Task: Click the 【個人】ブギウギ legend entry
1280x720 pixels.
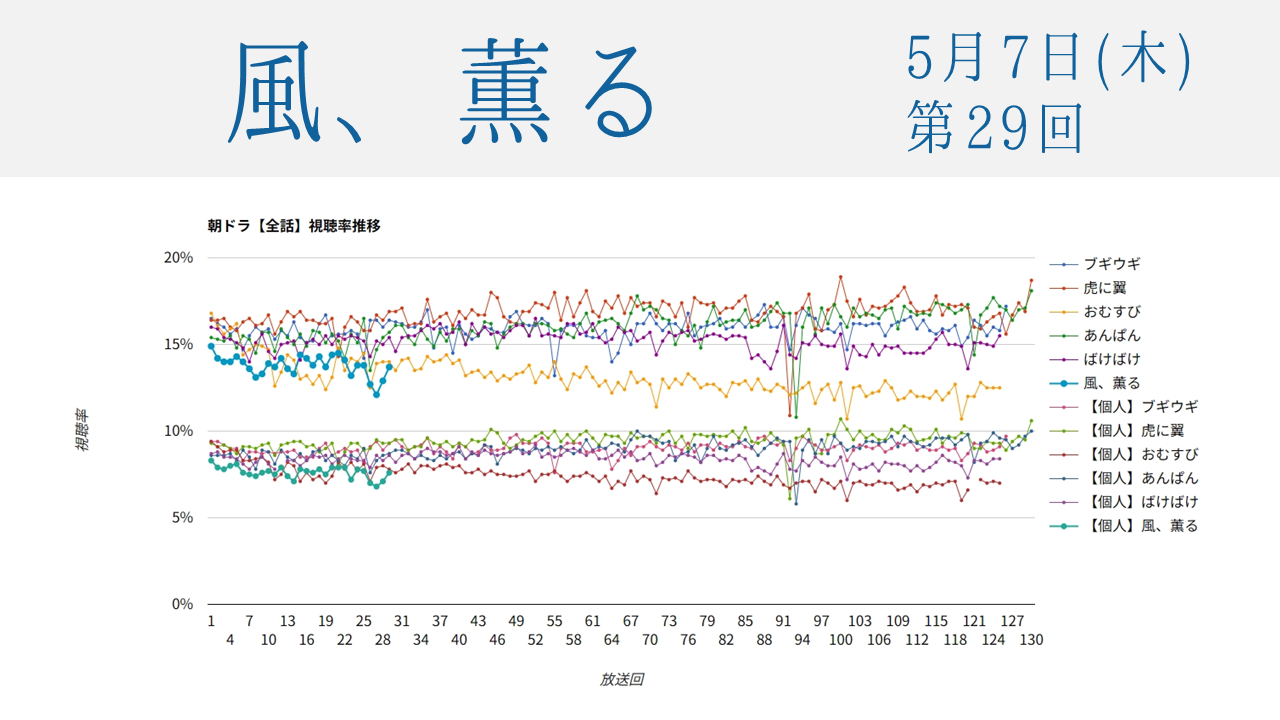Action: pos(1124,407)
